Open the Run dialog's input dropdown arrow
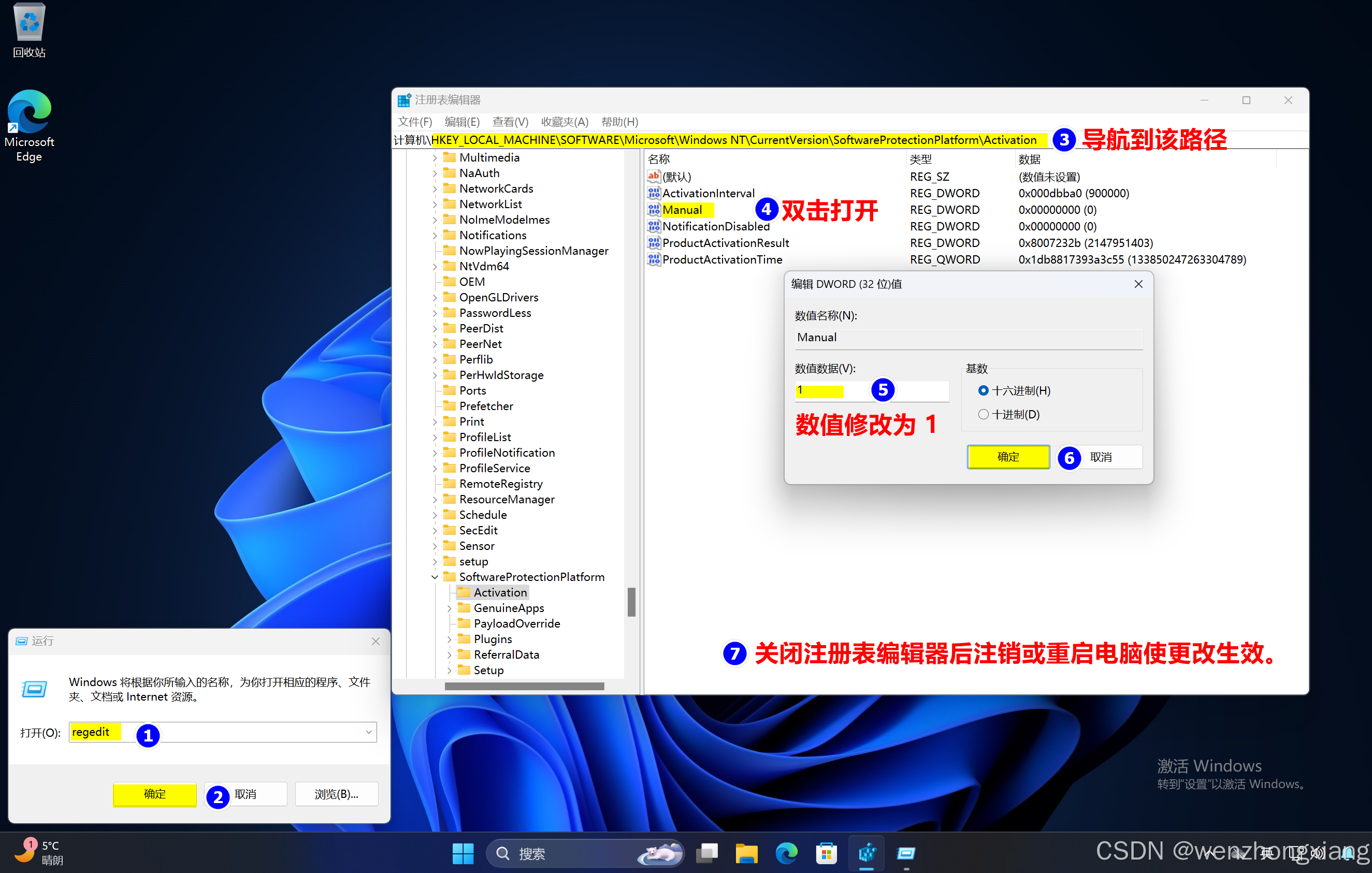This screenshot has width=1372, height=873. (x=369, y=732)
